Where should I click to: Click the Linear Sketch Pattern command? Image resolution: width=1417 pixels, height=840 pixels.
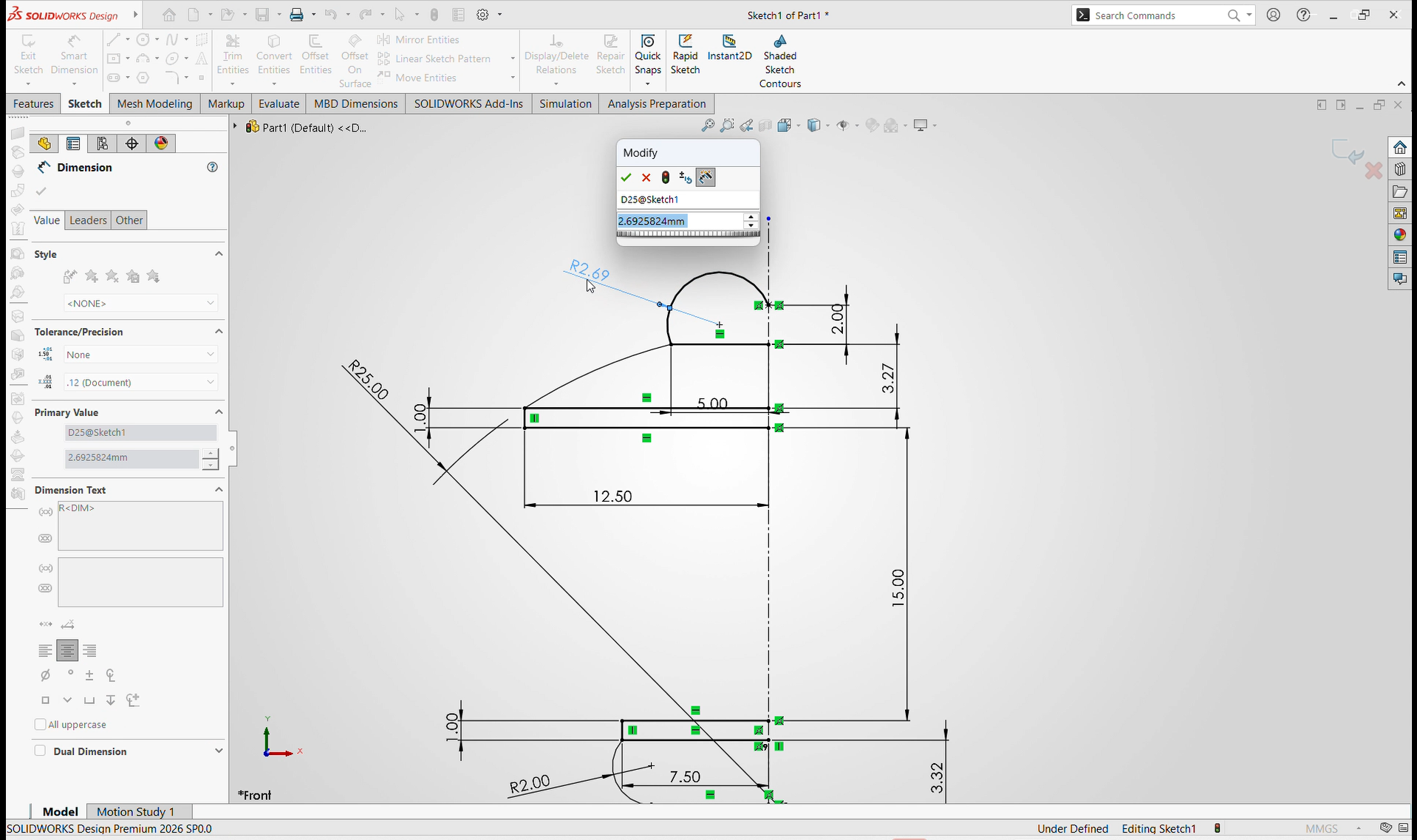pos(434,59)
